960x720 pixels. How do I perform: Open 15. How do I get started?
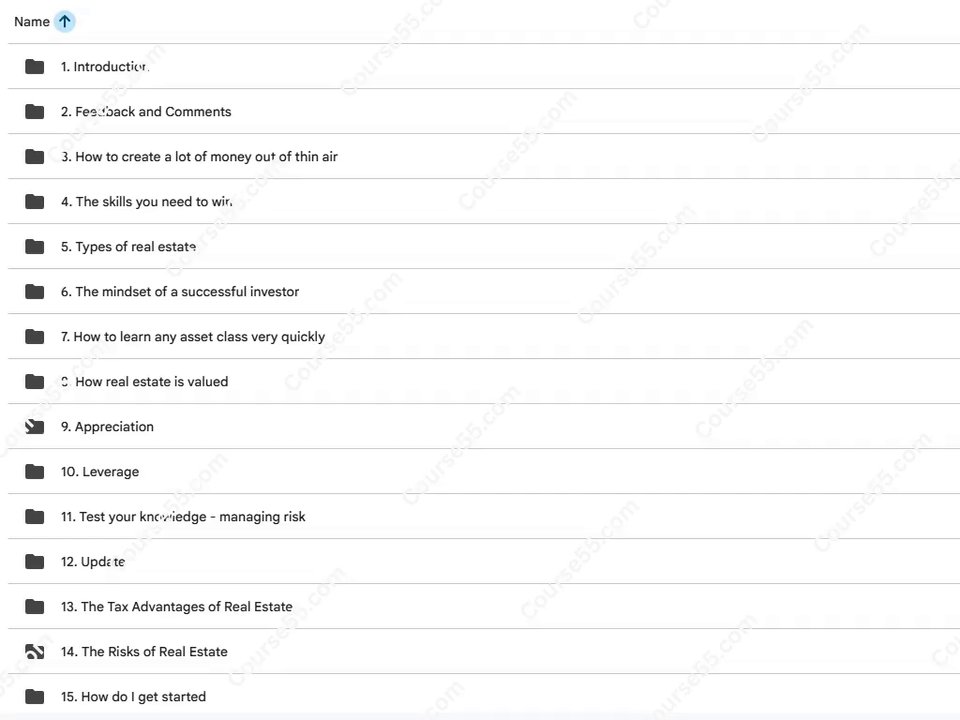[x=133, y=697]
